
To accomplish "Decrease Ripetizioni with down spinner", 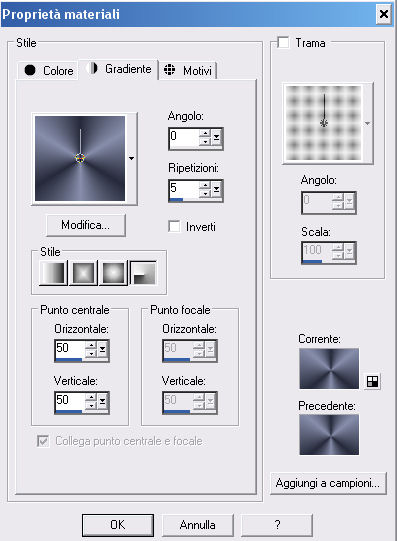I will pos(205,193).
